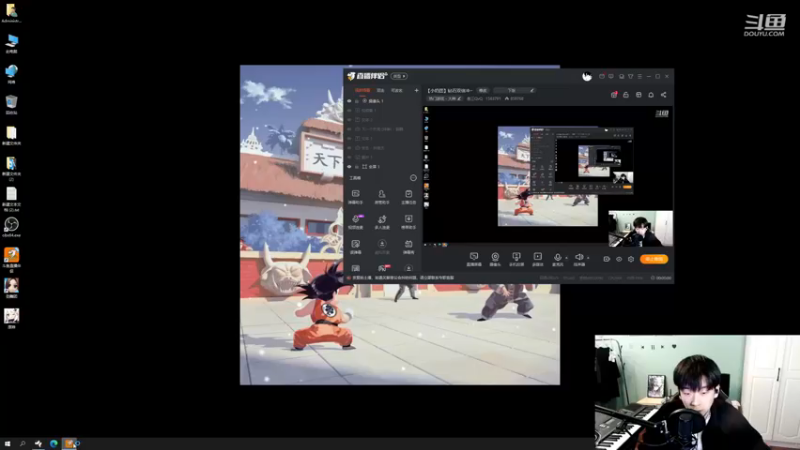Image resolution: width=800 pixels, height=450 pixels.
Task: Open the gift box icon with red dot
Action: 614,95
